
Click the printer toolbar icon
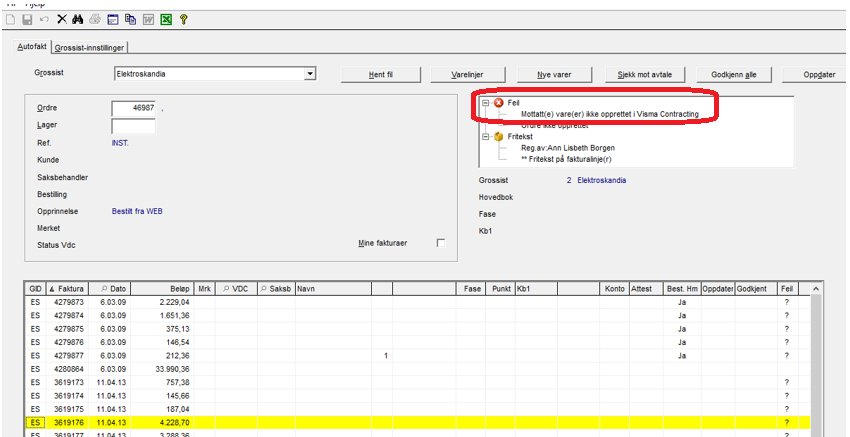[95, 20]
